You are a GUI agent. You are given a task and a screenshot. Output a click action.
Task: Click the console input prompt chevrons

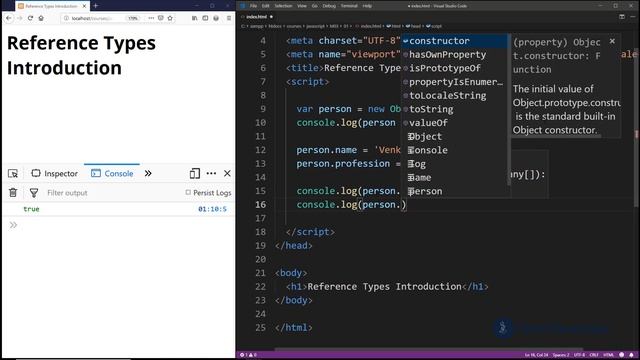(13, 225)
